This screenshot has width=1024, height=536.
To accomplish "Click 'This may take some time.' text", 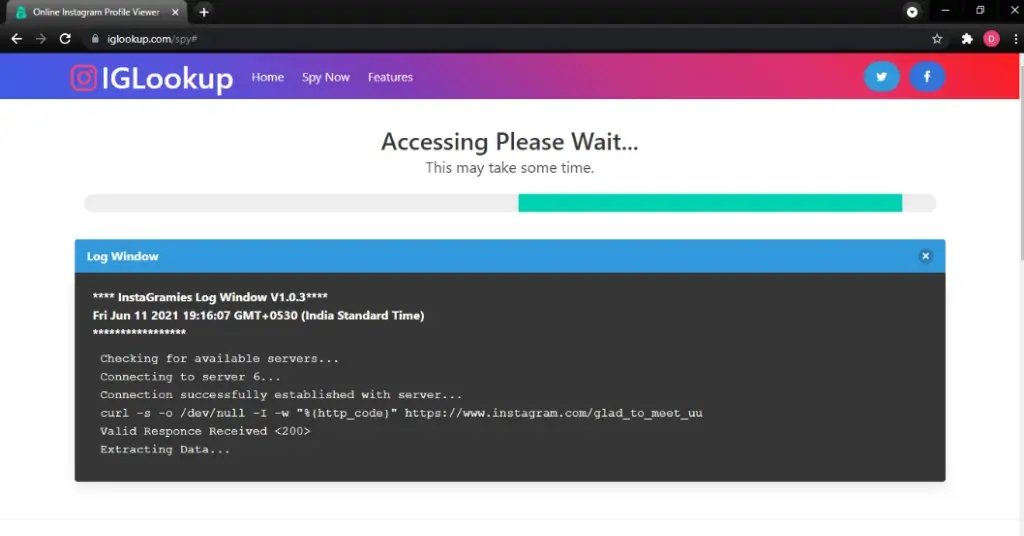I will tap(510, 168).
